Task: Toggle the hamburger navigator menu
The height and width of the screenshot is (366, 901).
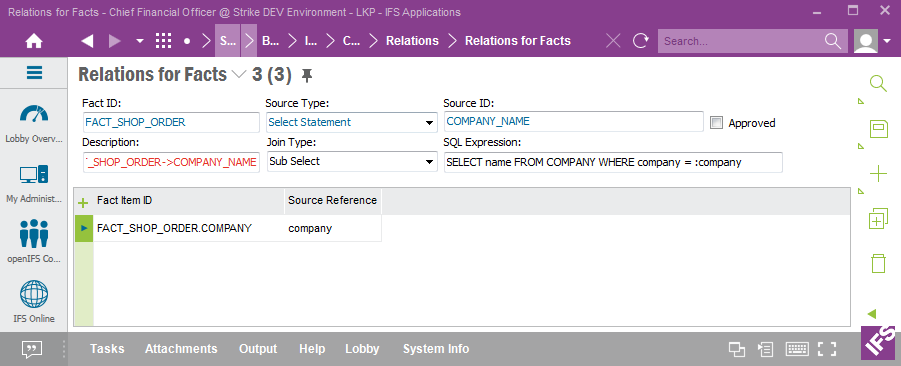Action: (x=34, y=72)
